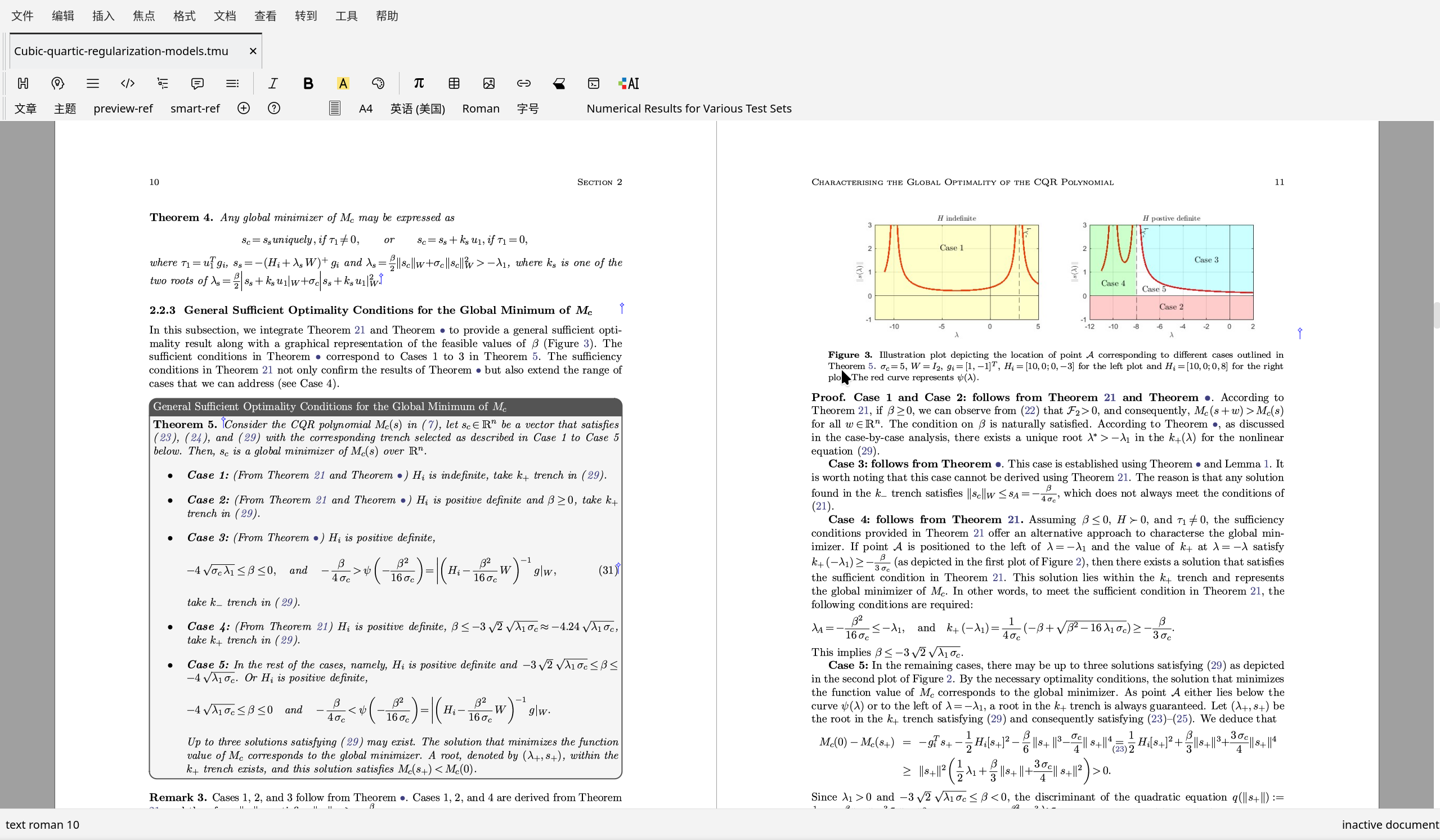Open the AI assistant tool
The width and height of the screenshot is (1440, 840).
pos(629,83)
